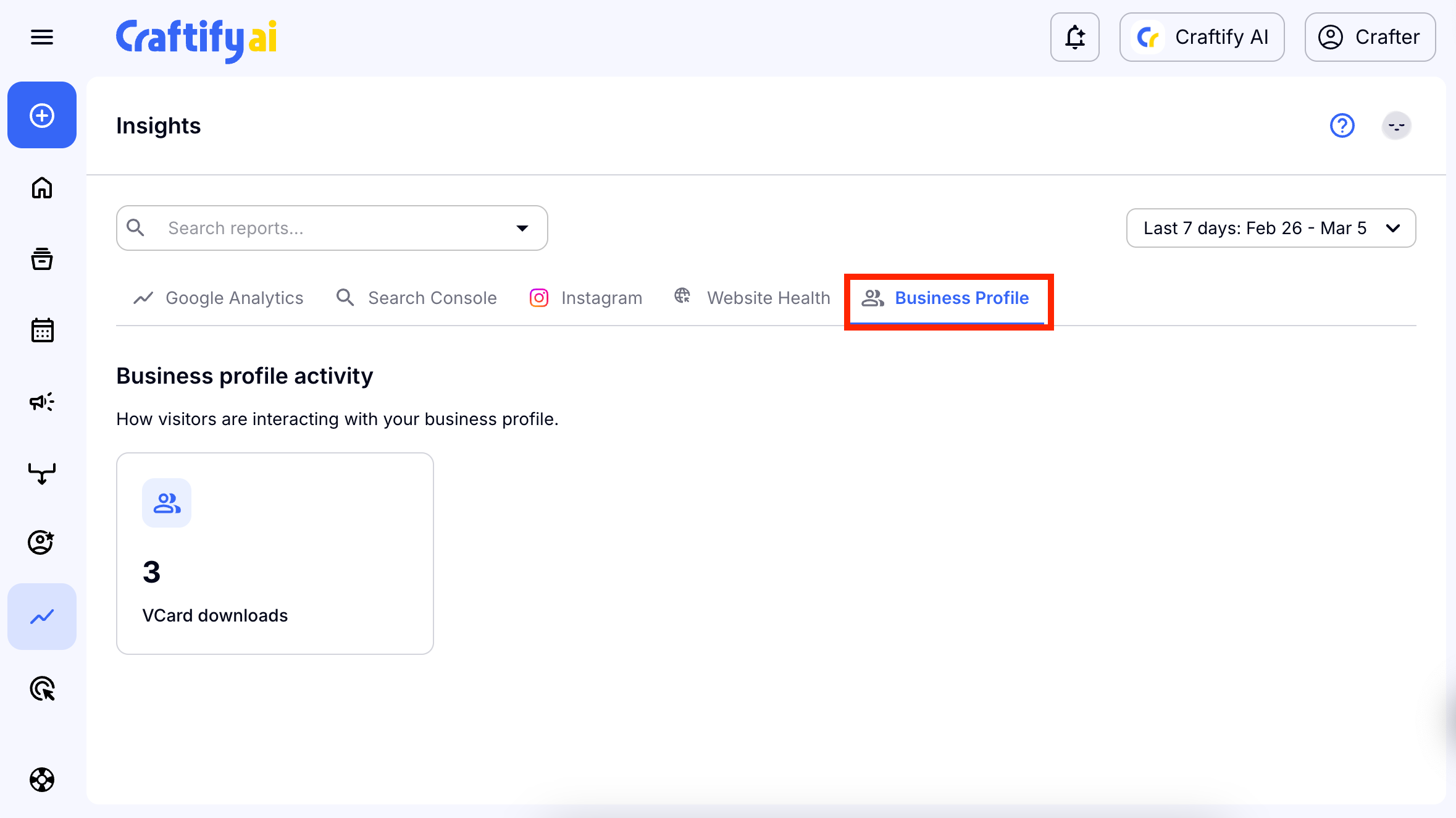The image size is (1456, 818).
Task: Open the hamburger navigation menu
Action: click(x=42, y=37)
